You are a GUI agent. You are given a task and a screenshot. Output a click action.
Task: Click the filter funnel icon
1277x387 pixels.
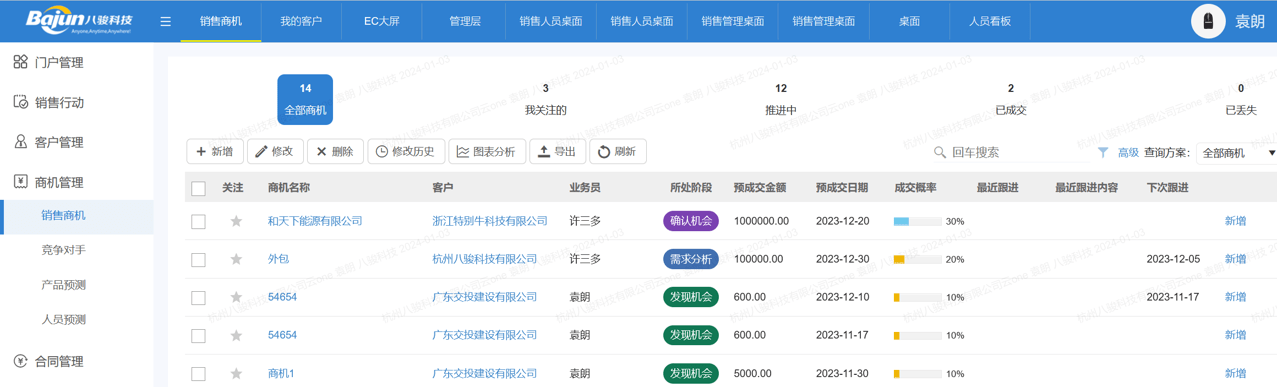click(1103, 152)
